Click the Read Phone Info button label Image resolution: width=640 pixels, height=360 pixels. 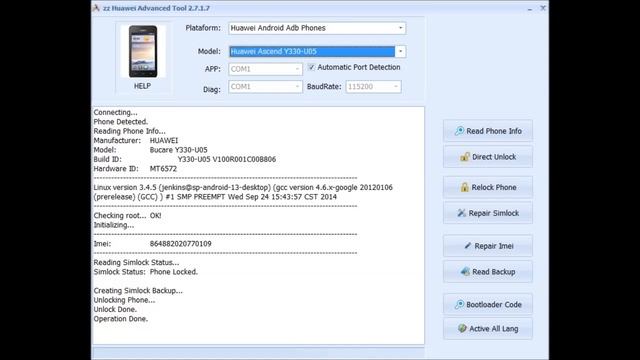pos(494,131)
